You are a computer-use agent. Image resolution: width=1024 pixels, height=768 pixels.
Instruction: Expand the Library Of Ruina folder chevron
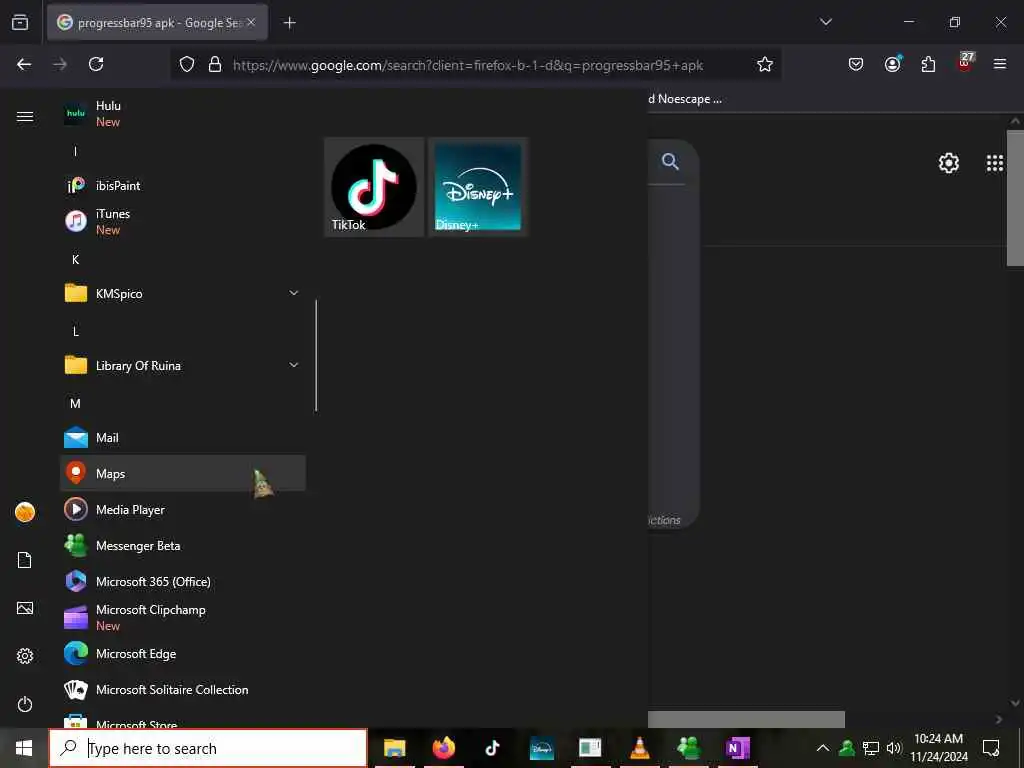tap(294, 365)
